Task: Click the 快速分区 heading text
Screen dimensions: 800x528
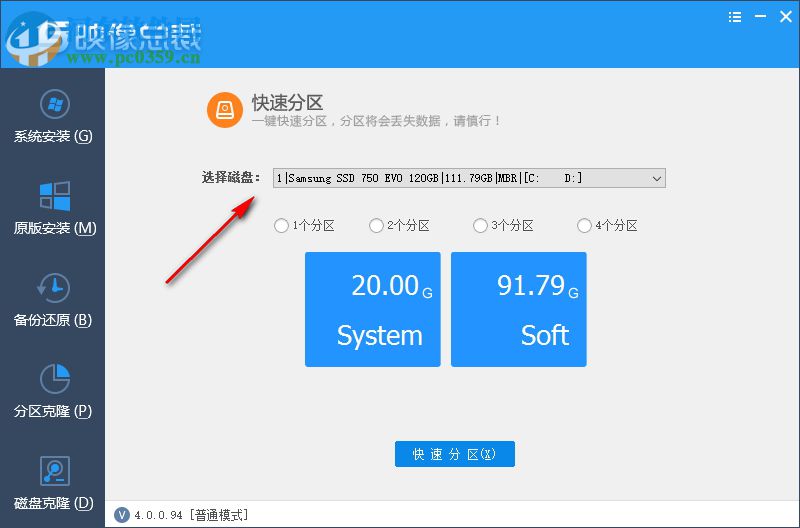Action: [287, 103]
